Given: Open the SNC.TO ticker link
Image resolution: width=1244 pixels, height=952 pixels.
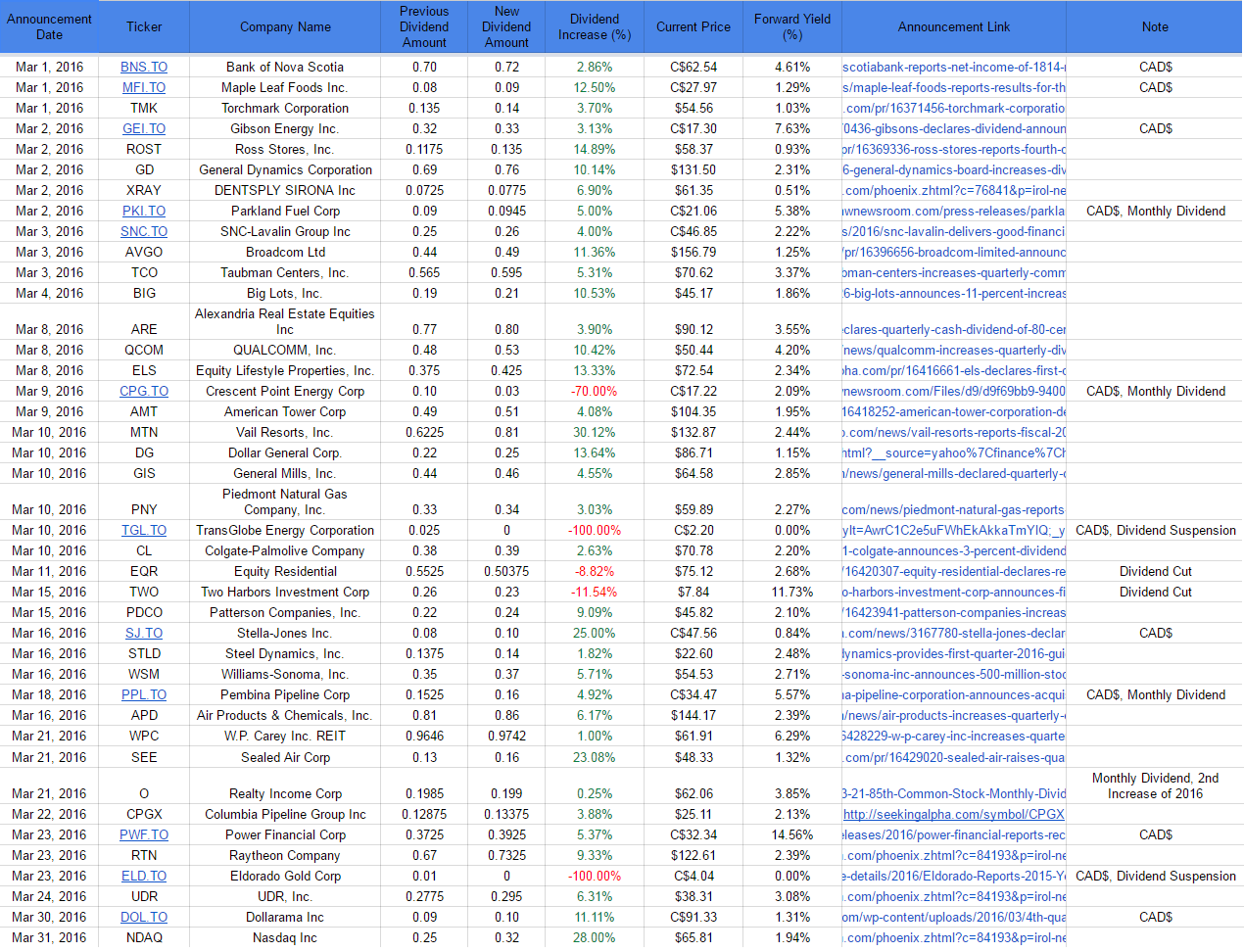Looking at the screenshot, I should click(144, 231).
